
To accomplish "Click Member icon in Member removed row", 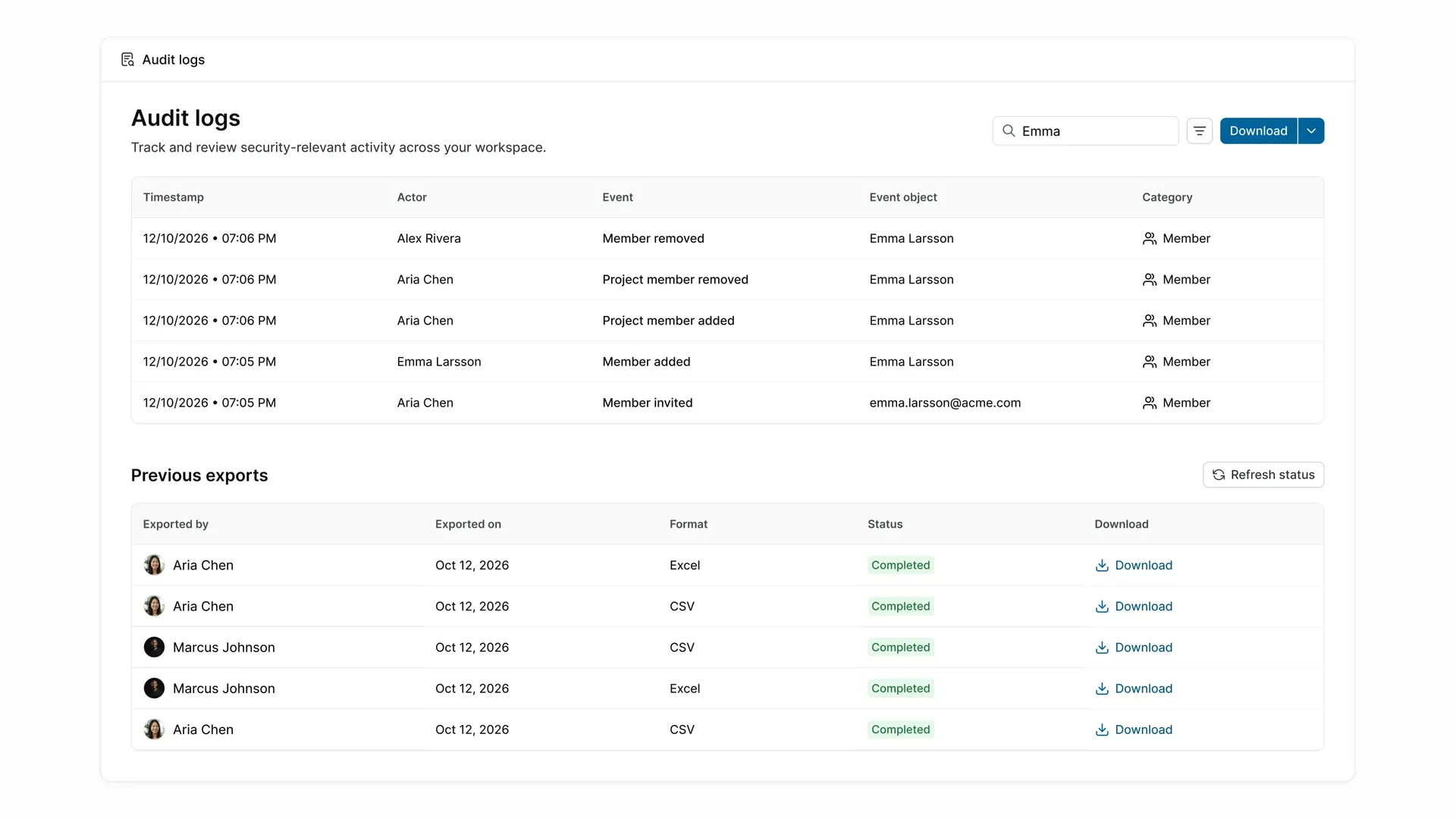I will coord(1150,238).
